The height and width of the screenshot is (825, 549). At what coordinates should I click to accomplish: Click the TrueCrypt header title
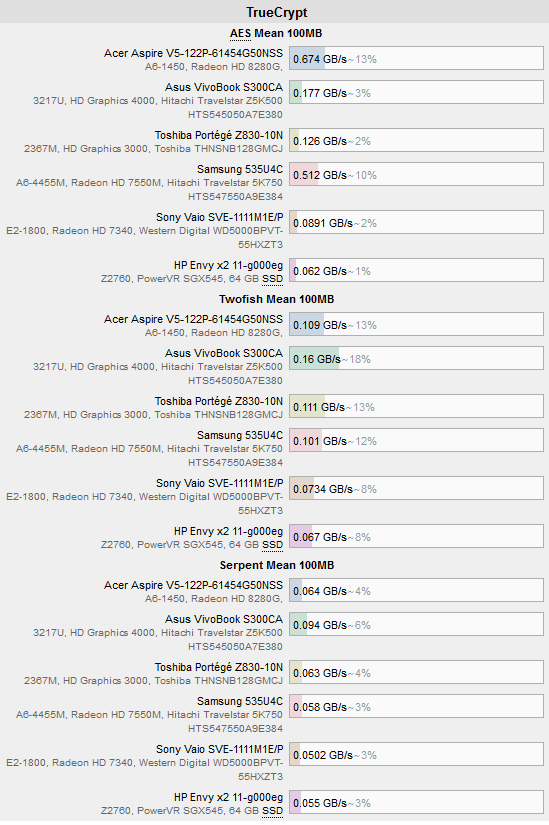pos(276,12)
